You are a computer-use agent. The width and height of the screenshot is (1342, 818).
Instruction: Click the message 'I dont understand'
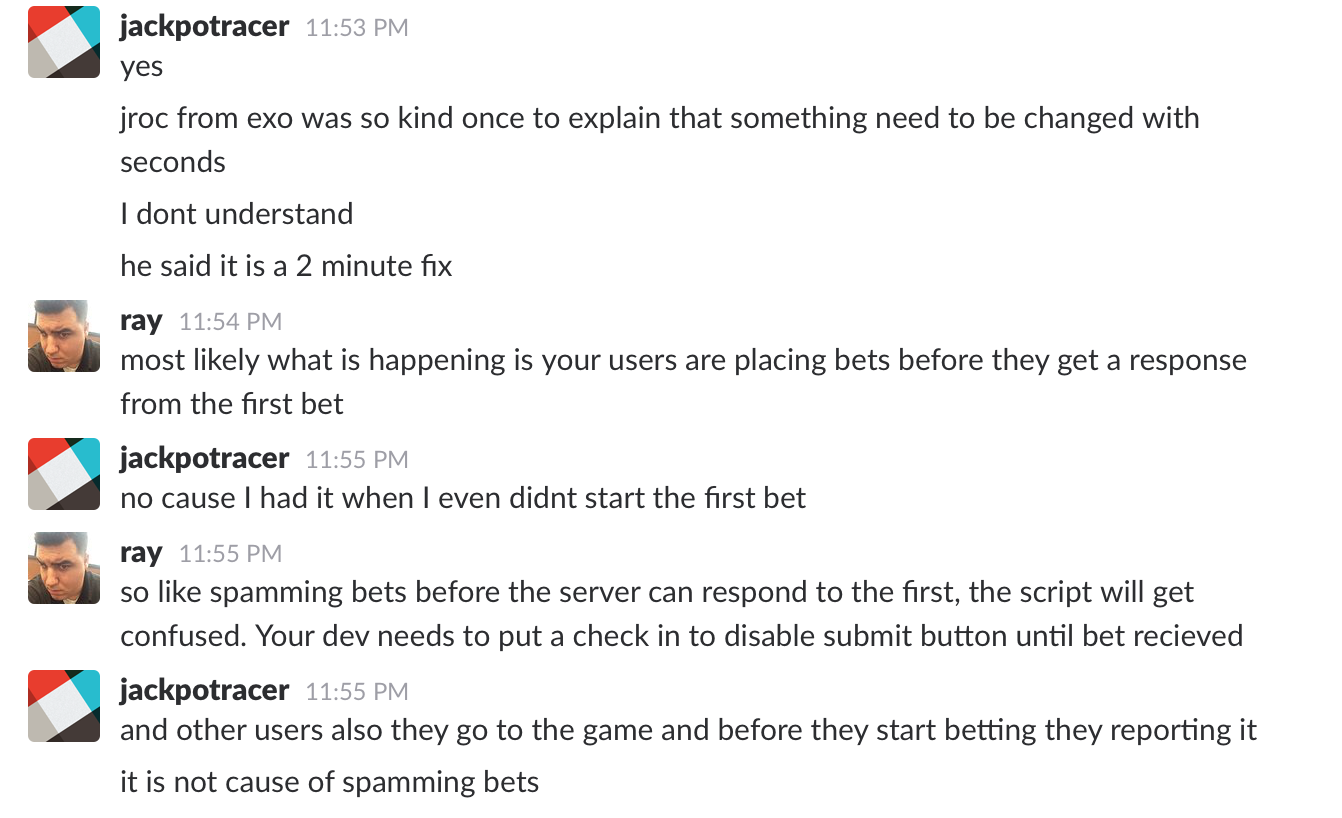tap(237, 214)
